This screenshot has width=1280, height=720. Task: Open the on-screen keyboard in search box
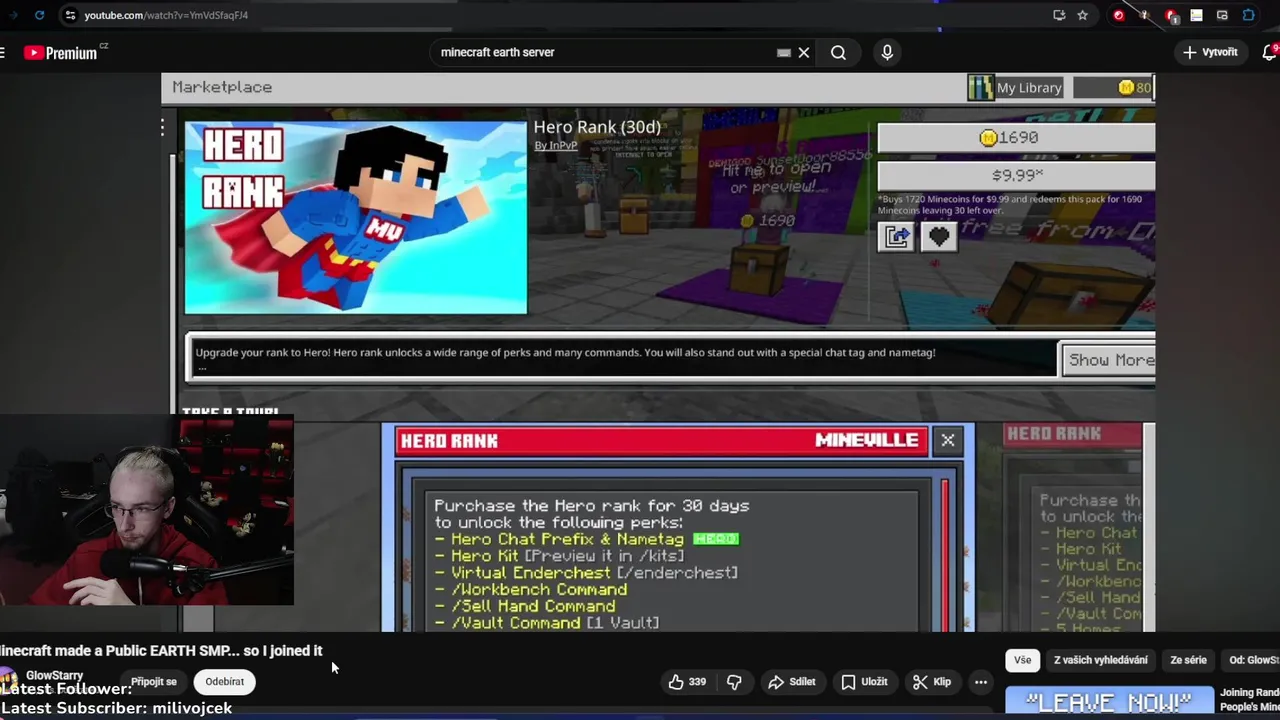coord(784,52)
